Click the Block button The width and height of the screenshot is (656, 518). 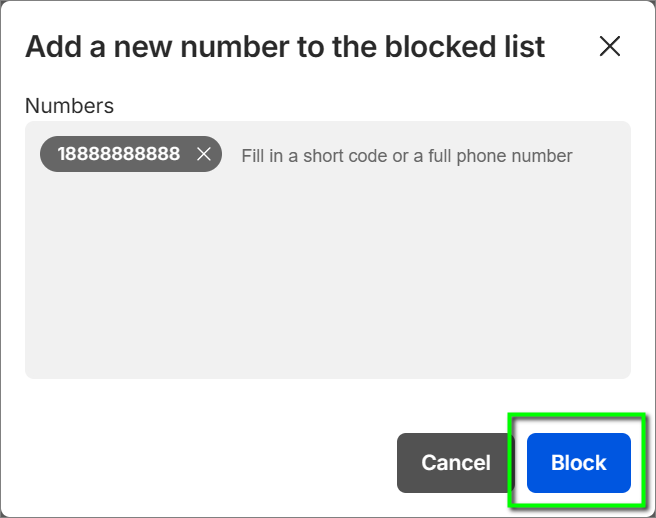pos(579,463)
